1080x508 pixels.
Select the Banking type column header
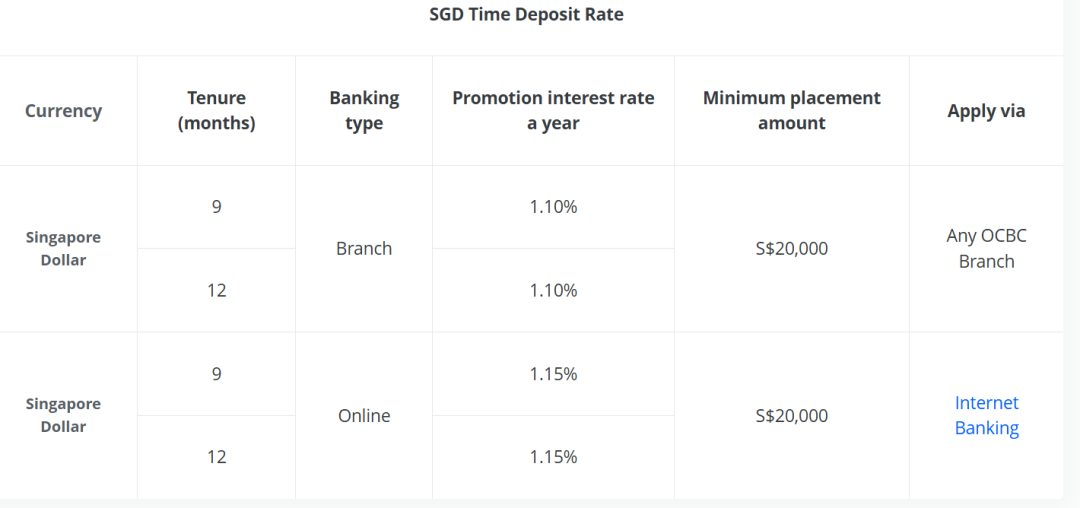pyautogui.click(x=364, y=110)
